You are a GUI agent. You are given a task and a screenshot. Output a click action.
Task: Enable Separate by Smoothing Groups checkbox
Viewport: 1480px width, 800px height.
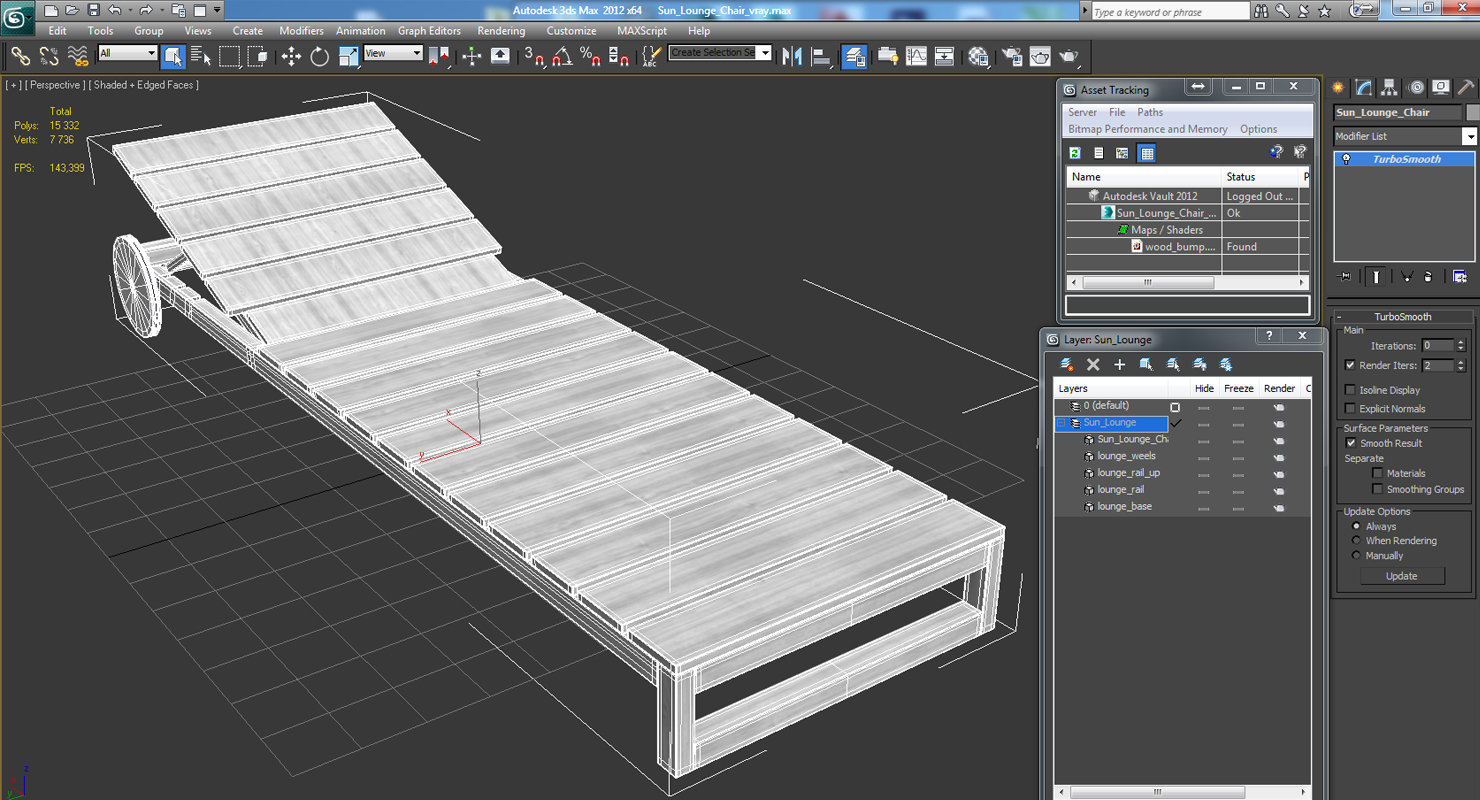1377,489
